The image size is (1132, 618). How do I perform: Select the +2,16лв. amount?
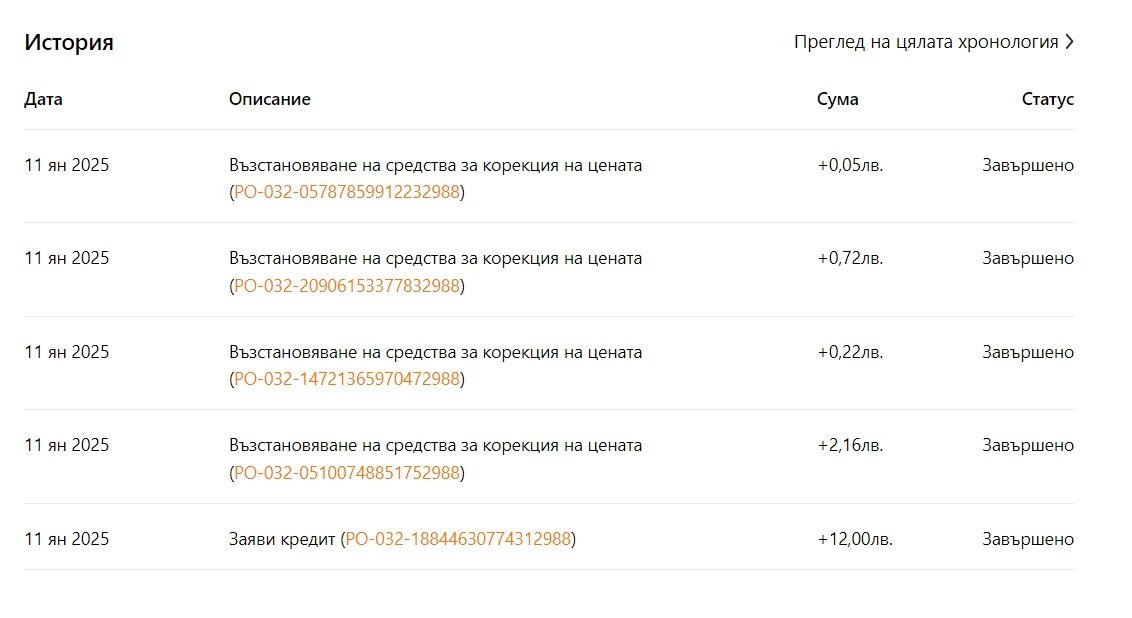click(x=850, y=445)
